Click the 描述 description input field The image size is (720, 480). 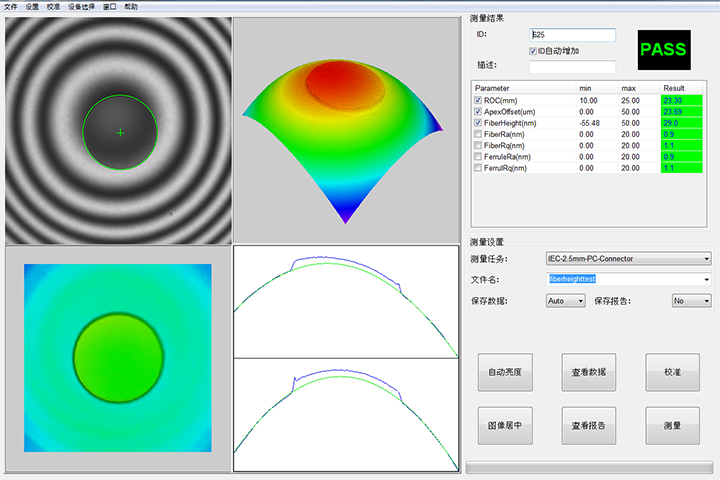572,67
